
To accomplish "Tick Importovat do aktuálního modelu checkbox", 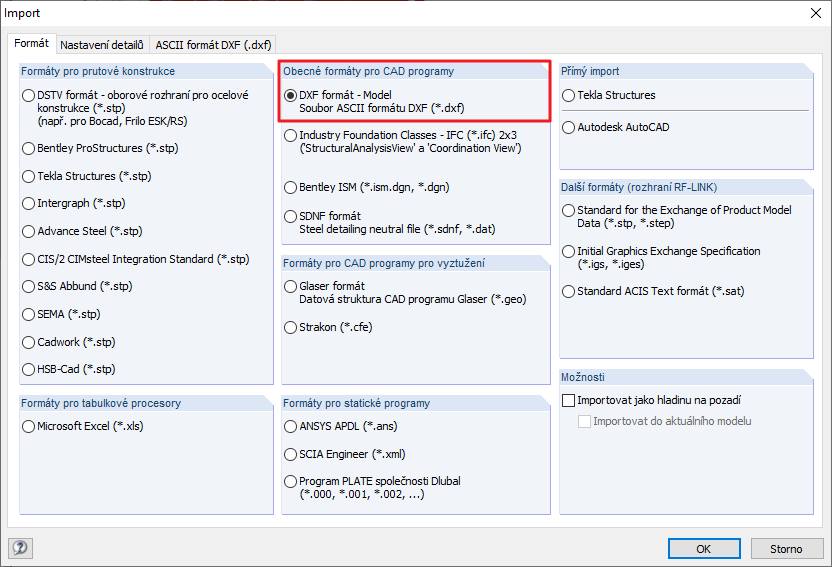I will [x=584, y=422].
